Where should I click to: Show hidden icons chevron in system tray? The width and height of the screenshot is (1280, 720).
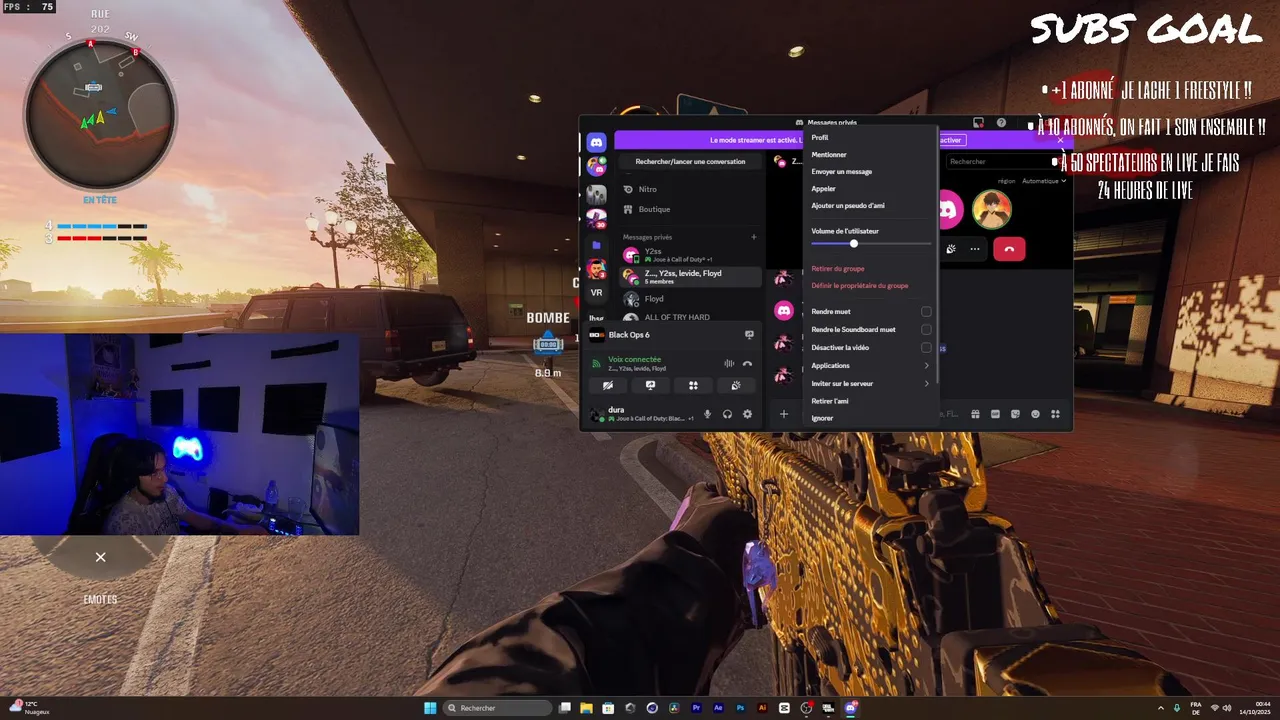click(1160, 708)
